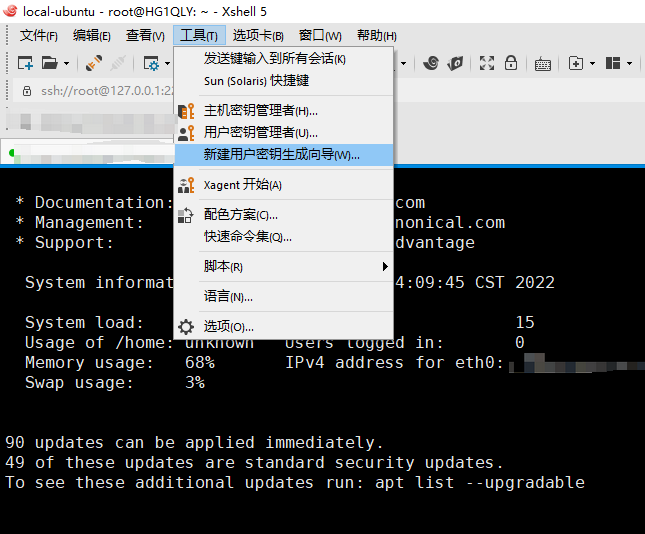
Task: Click the address bar lock icon
Action: pos(27,91)
